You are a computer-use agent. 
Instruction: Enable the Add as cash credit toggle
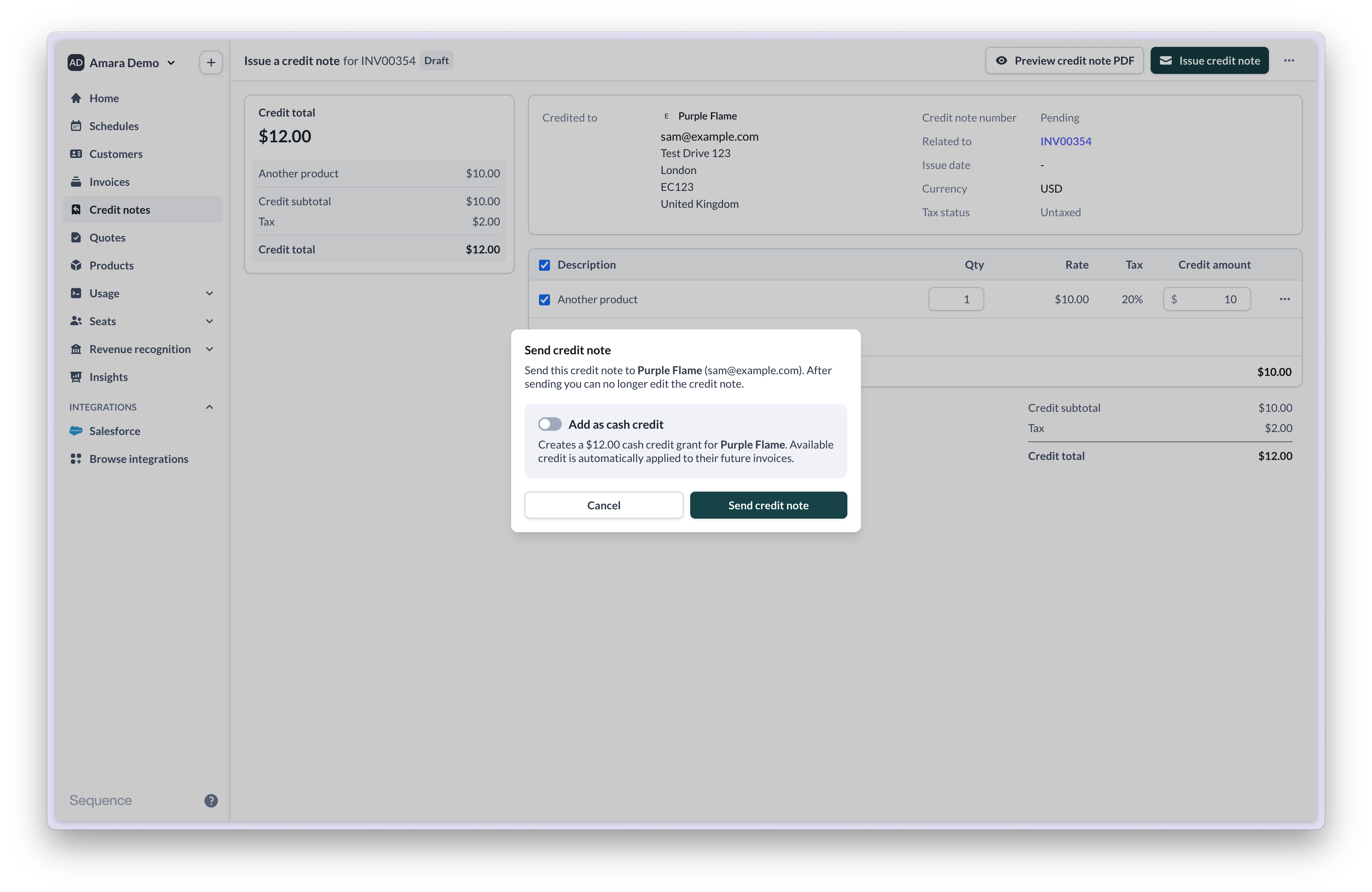[550, 424]
